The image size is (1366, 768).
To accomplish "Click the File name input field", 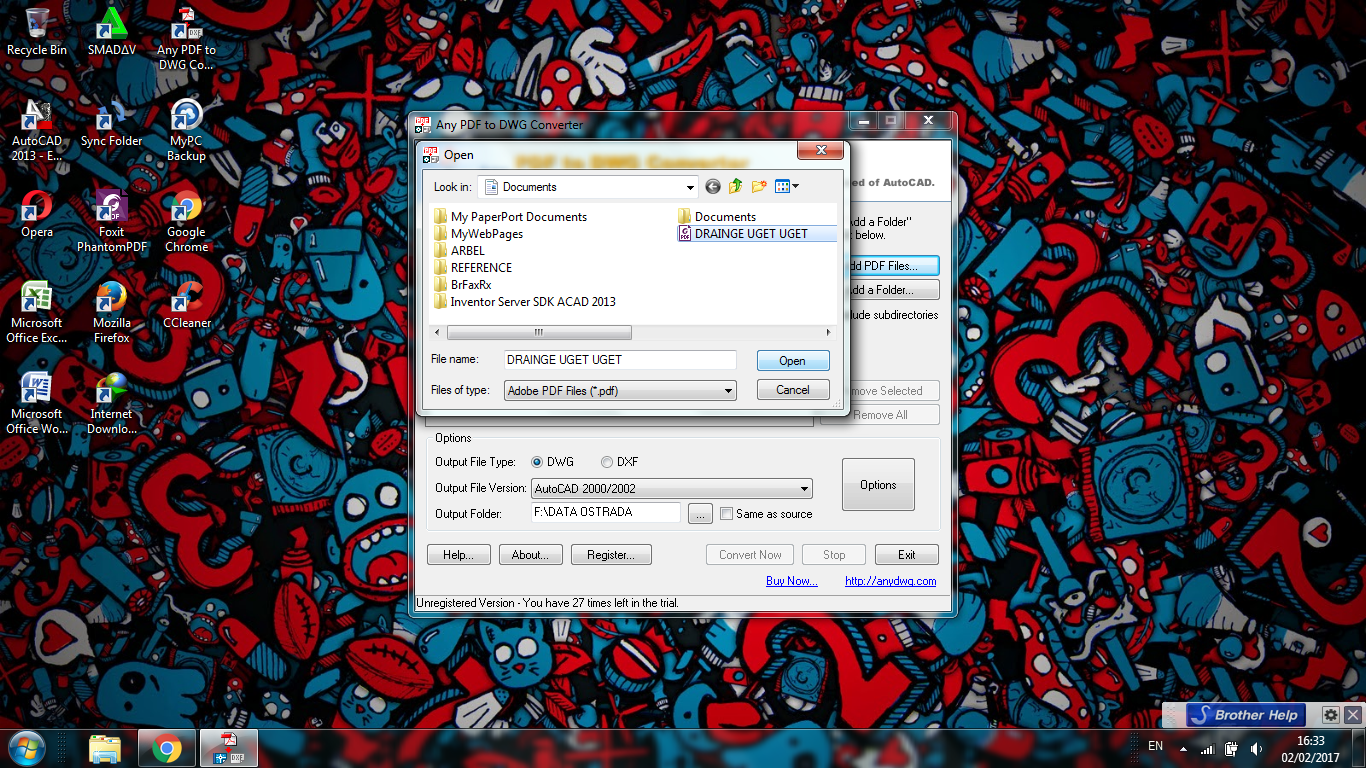I will [x=620, y=359].
